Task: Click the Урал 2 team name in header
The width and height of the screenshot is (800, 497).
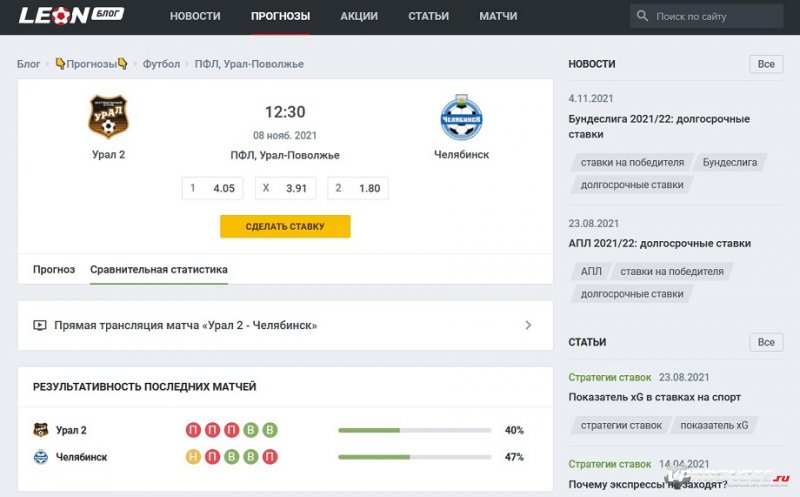Action: tap(108, 155)
